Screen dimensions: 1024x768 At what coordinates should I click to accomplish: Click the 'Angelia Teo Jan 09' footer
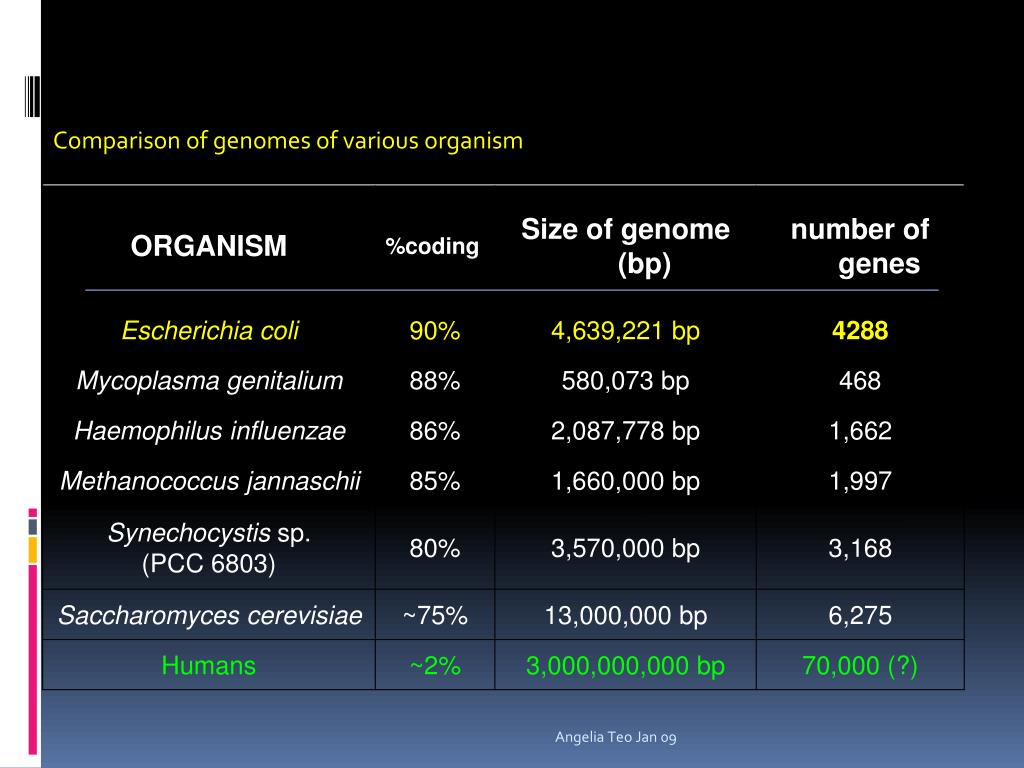pyautogui.click(x=616, y=737)
